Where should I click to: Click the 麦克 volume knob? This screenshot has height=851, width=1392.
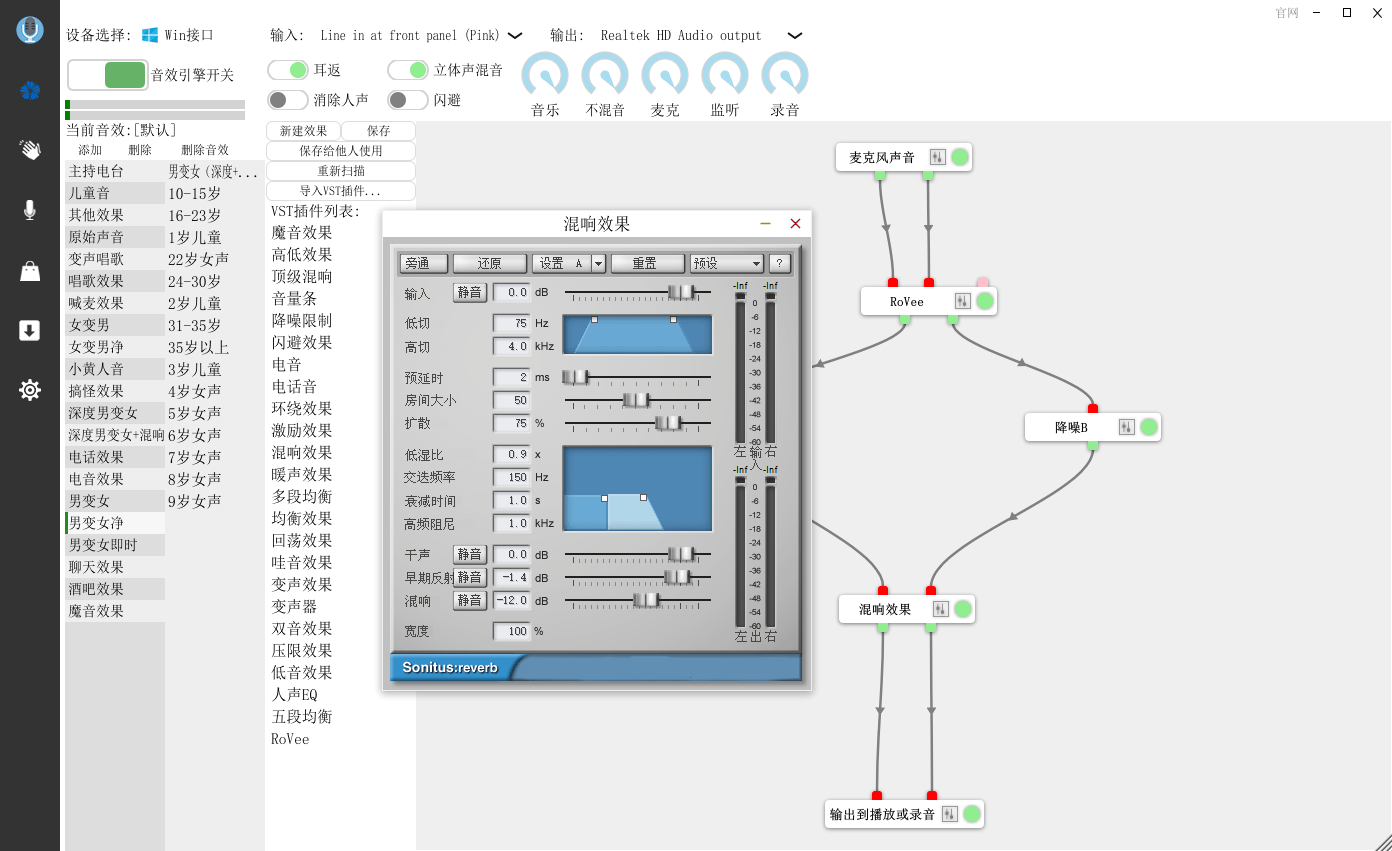point(665,75)
